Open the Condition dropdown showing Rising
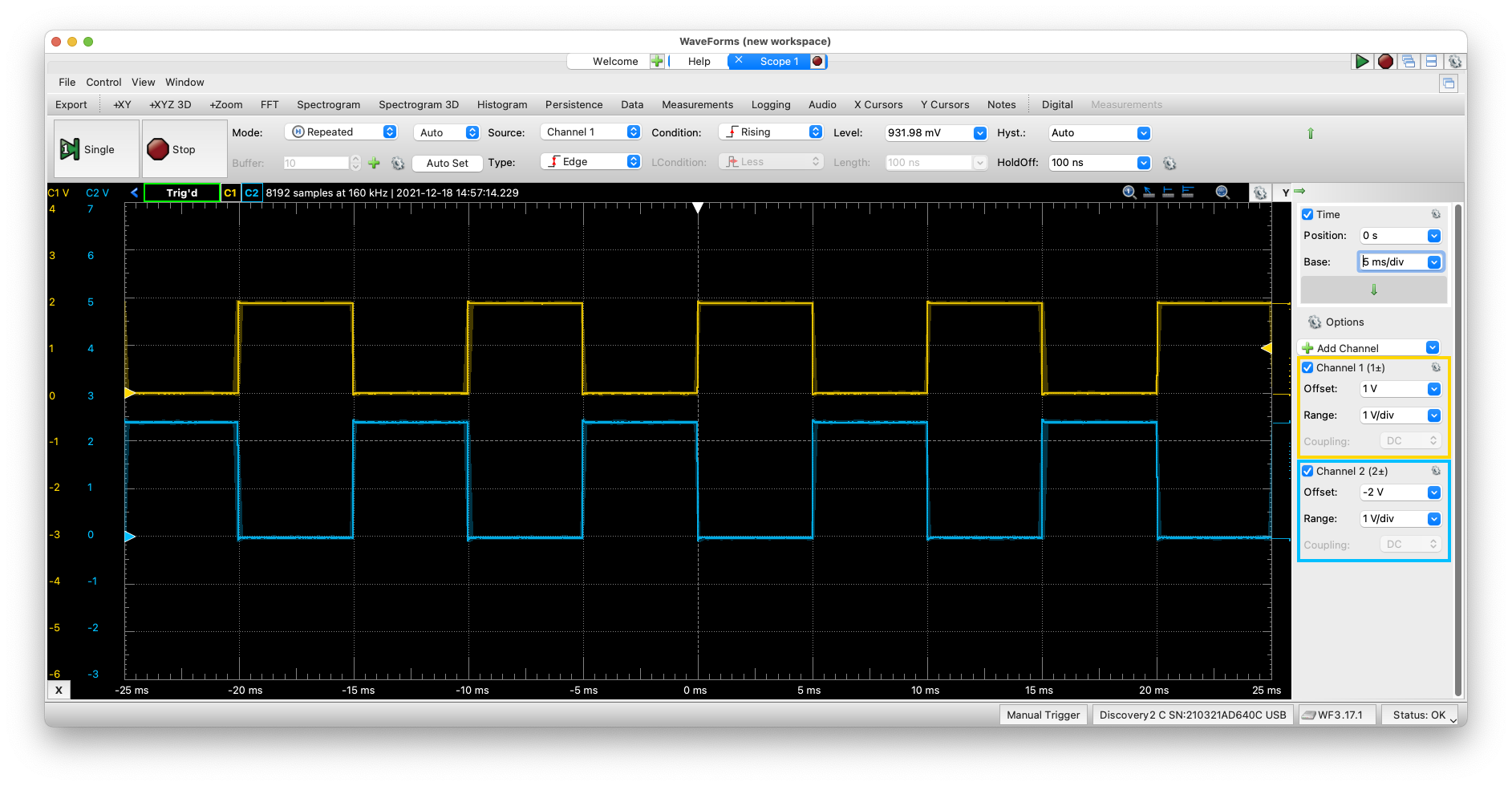This screenshot has height=786, width=1512. point(771,132)
